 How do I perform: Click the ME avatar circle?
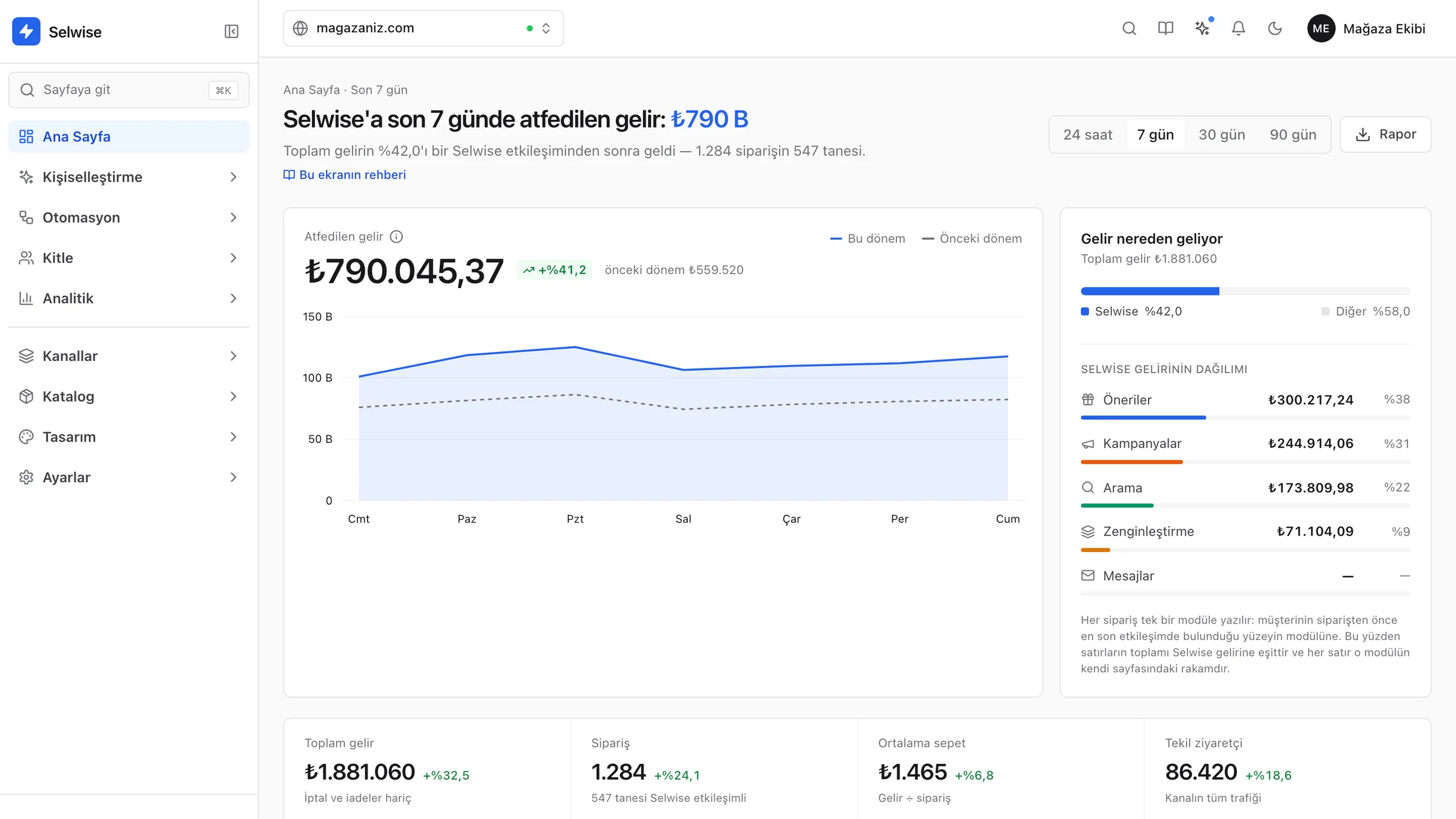[1321, 29]
